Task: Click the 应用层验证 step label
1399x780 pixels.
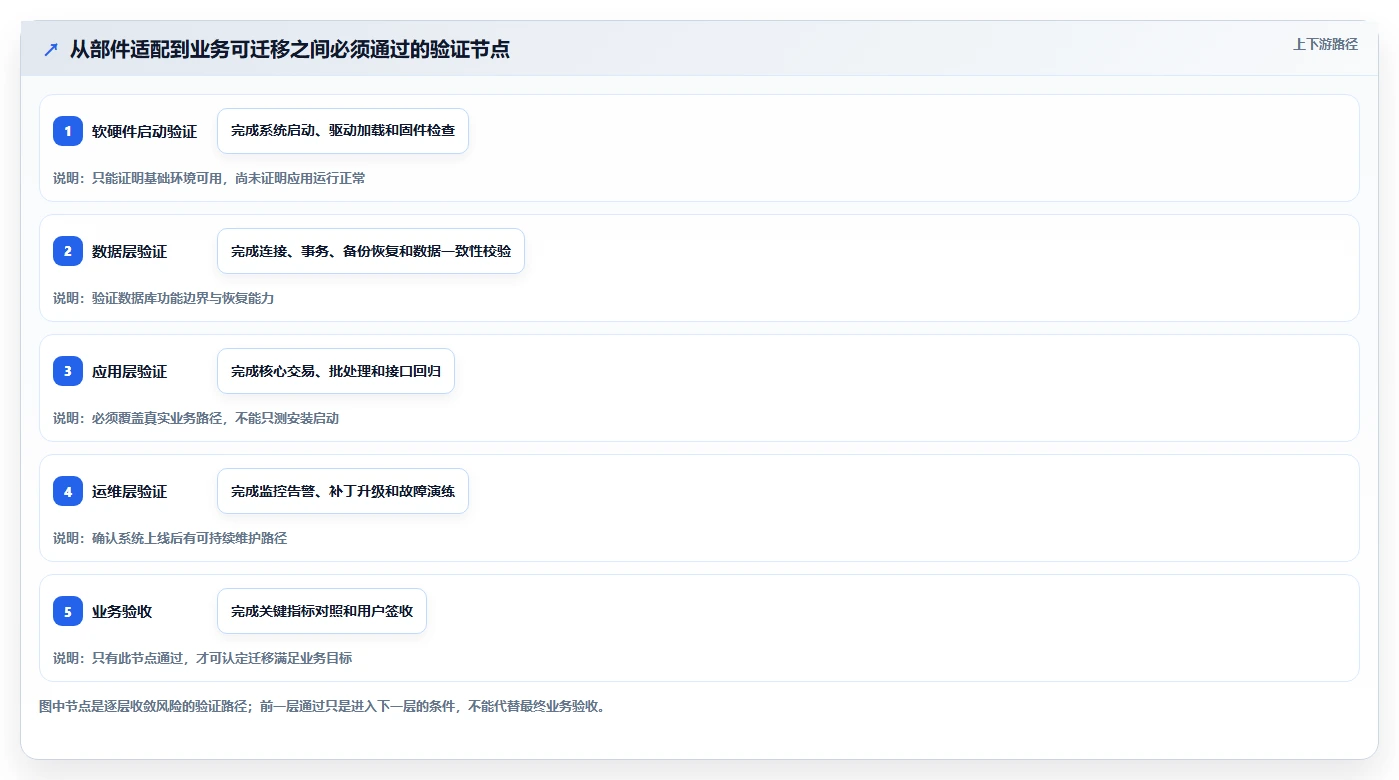Action: (x=129, y=371)
